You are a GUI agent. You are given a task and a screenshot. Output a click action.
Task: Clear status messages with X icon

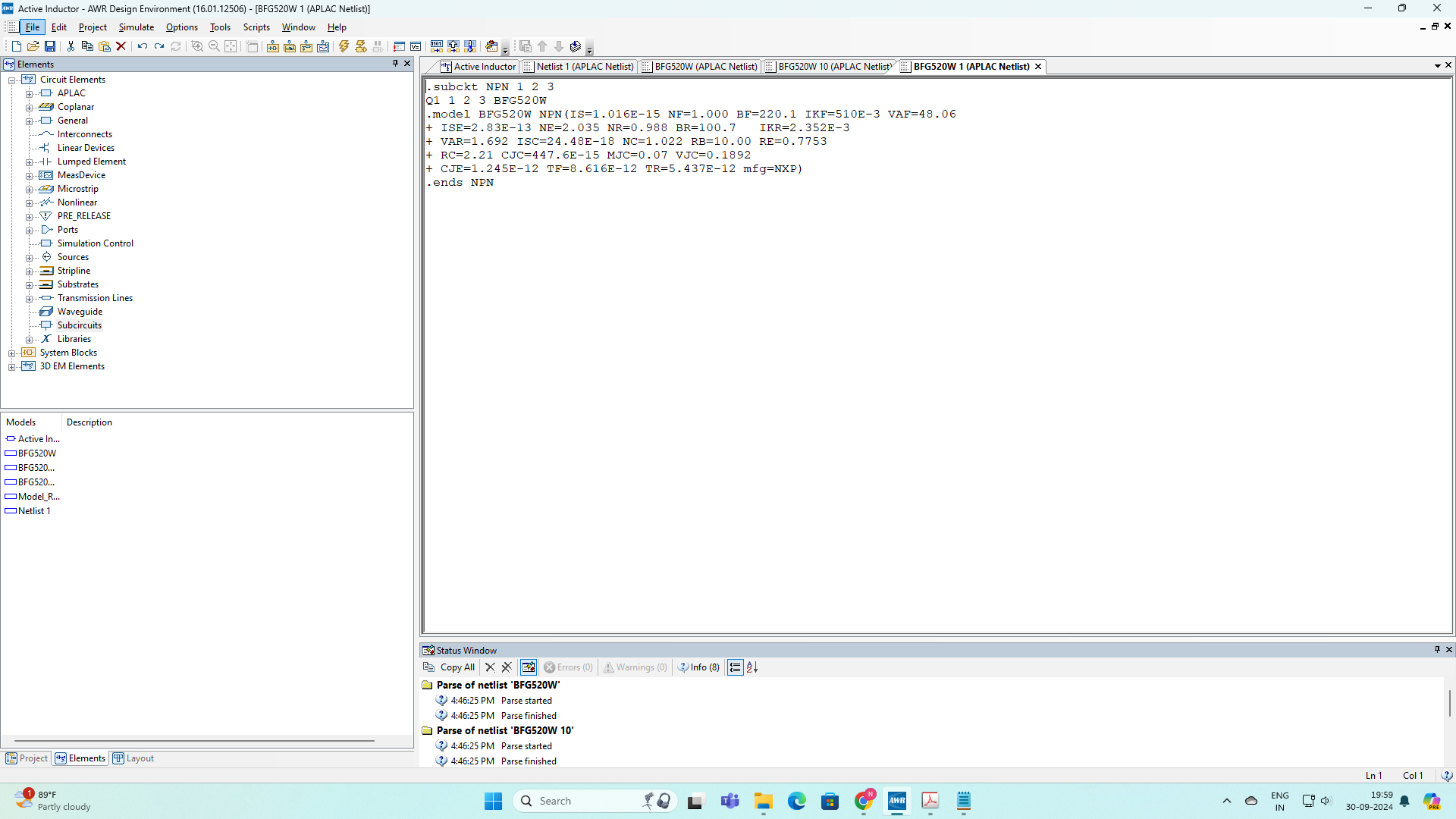coord(490,667)
